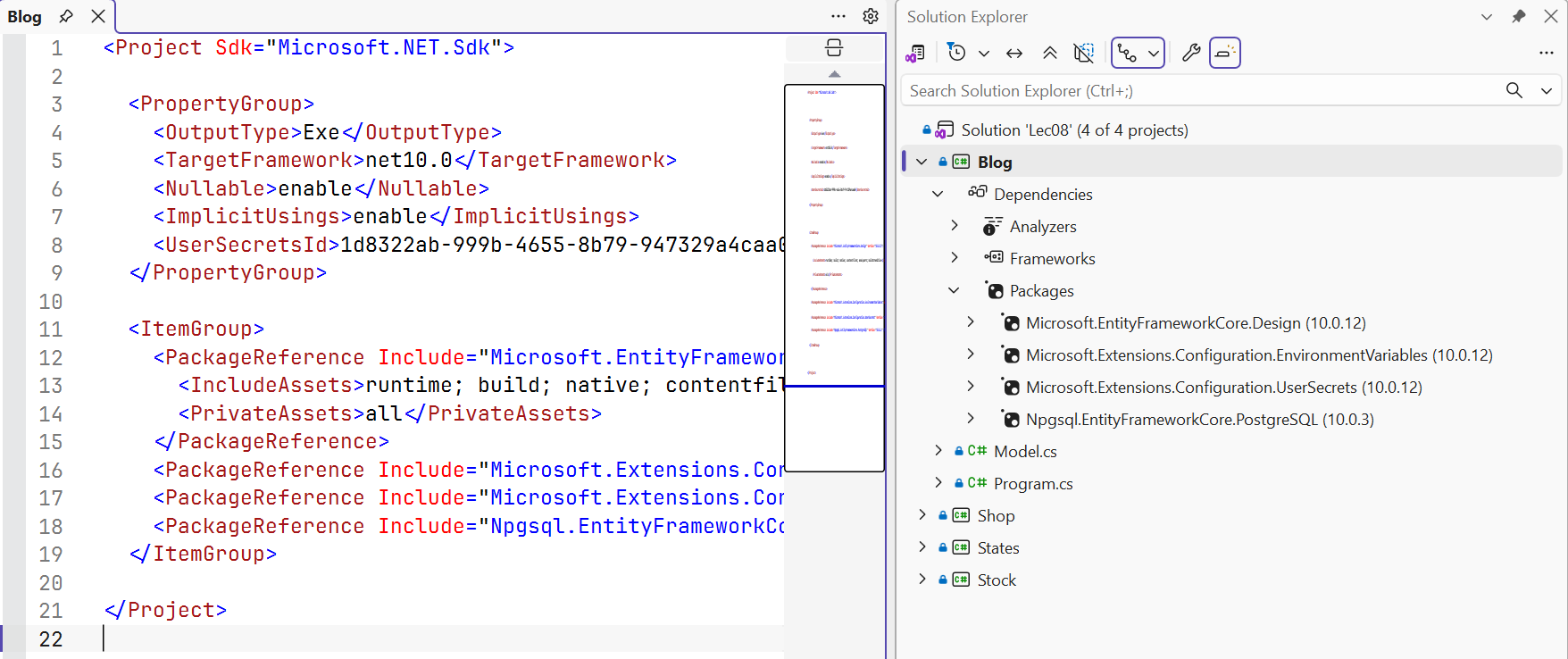Click the editor scroll-up arrow
This screenshot has height=659, width=1568.
pos(834,74)
